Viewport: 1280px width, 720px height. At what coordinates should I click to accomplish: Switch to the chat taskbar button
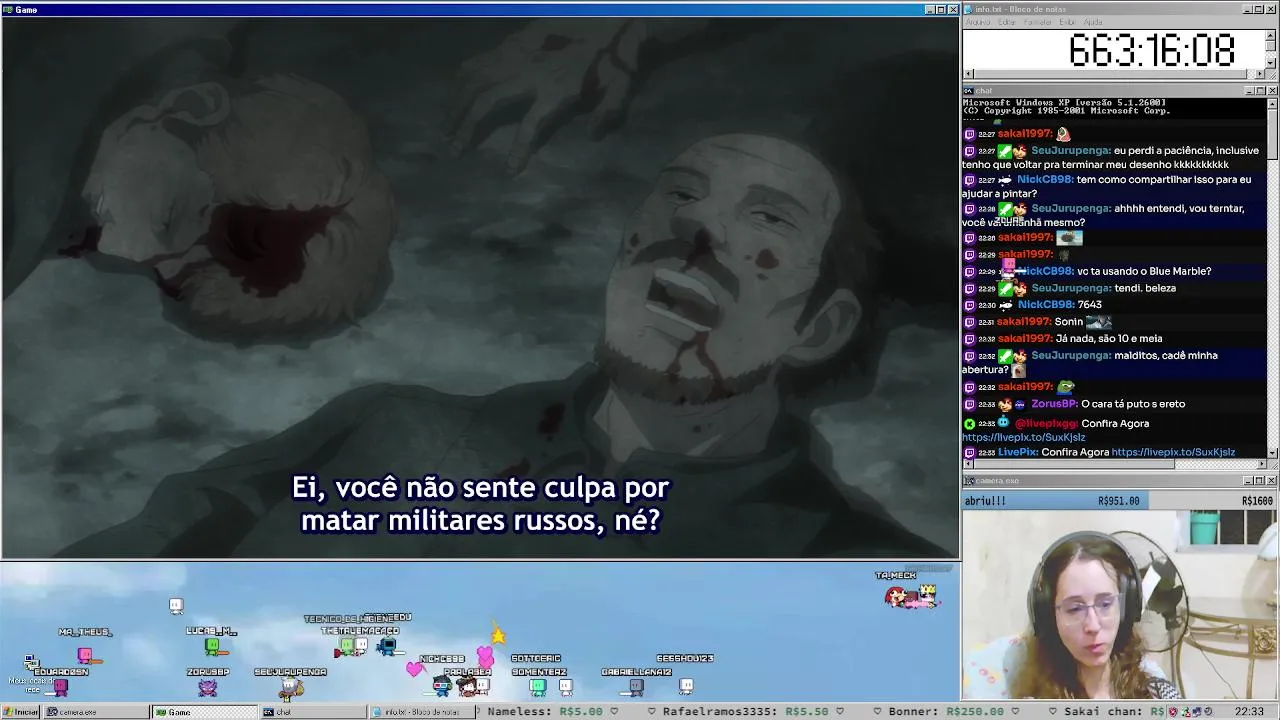(313, 712)
